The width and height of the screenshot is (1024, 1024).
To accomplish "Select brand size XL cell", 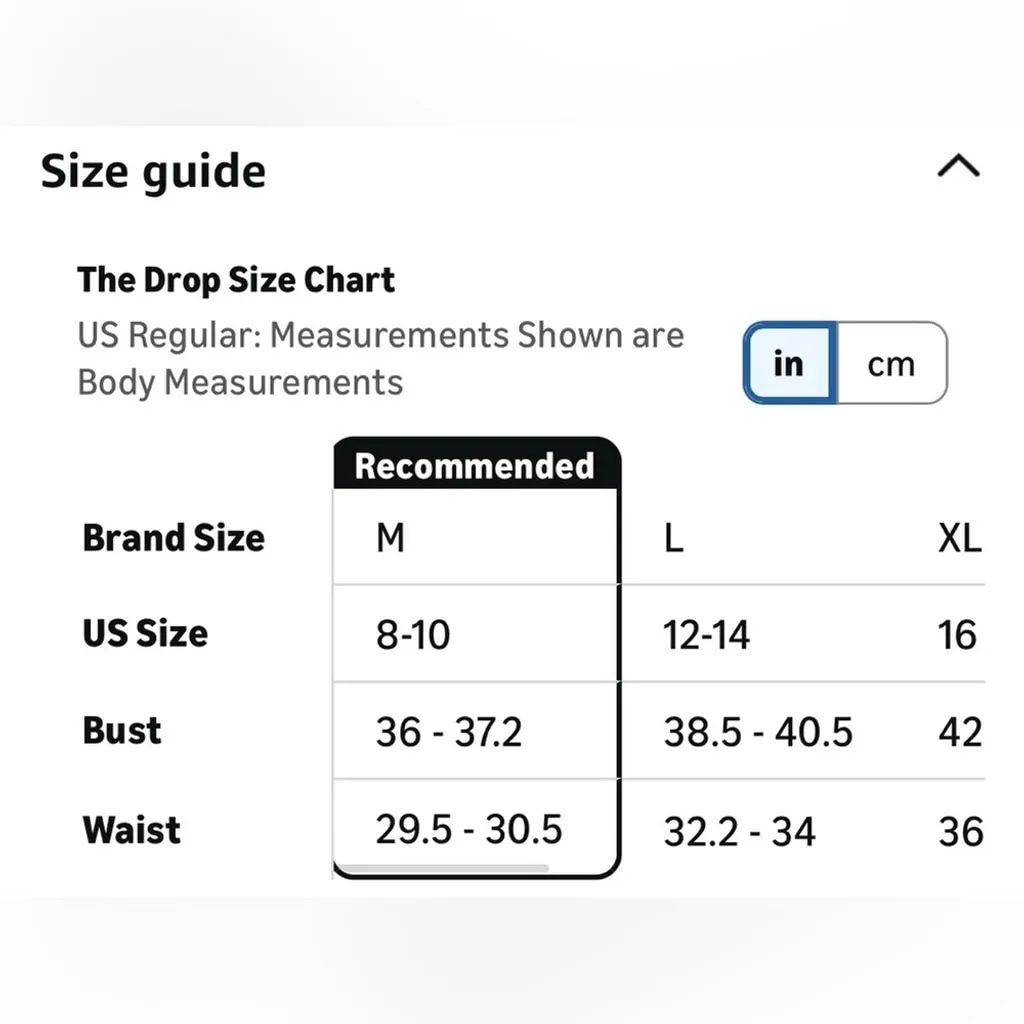I will pyautogui.click(x=959, y=538).
